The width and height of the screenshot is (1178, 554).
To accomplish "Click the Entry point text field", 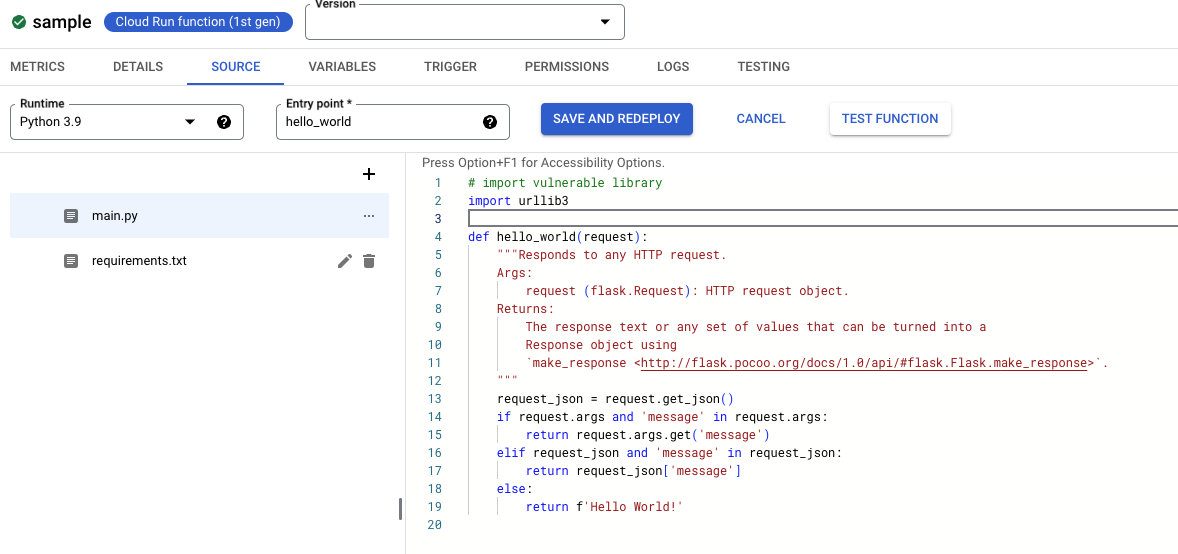I will [378, 122].
